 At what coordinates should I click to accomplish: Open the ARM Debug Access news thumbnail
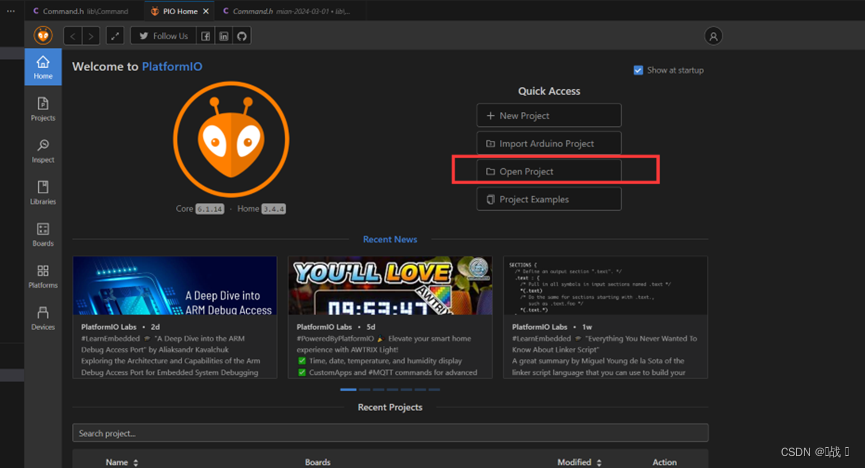pyautogui.click(x=175, y=285)
